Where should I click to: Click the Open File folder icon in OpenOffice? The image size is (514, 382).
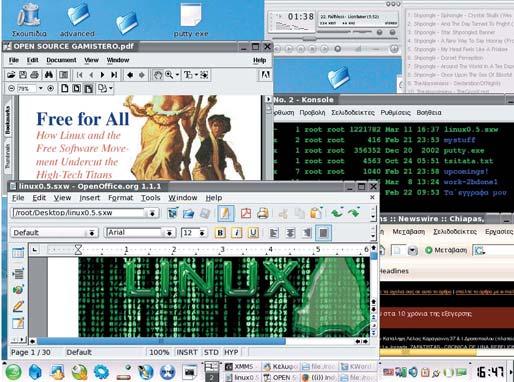(189, 213)
